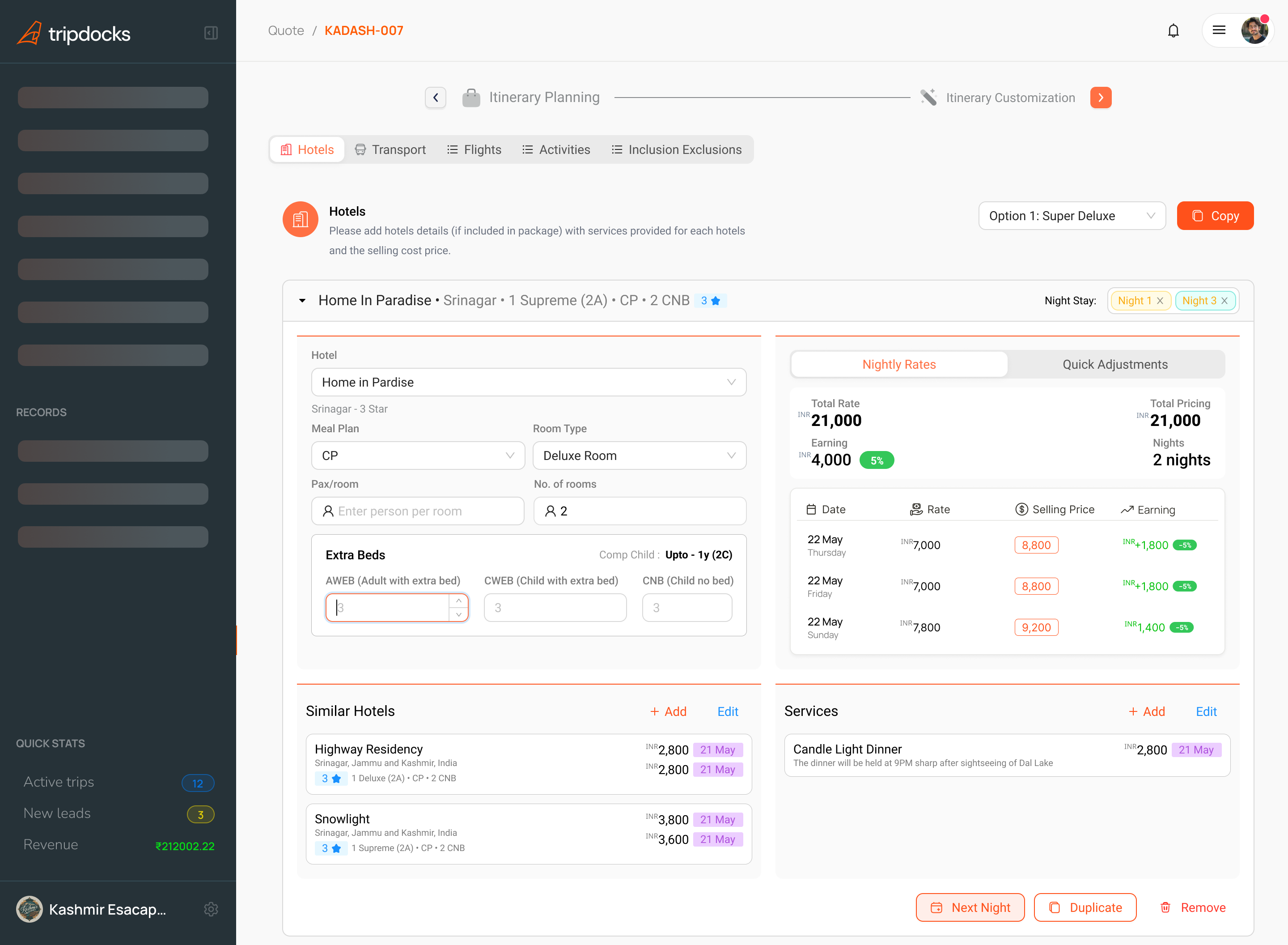
Task: Select the collapse sidebar icon next to tripdocks logo
Action: (x=210, y=33)
